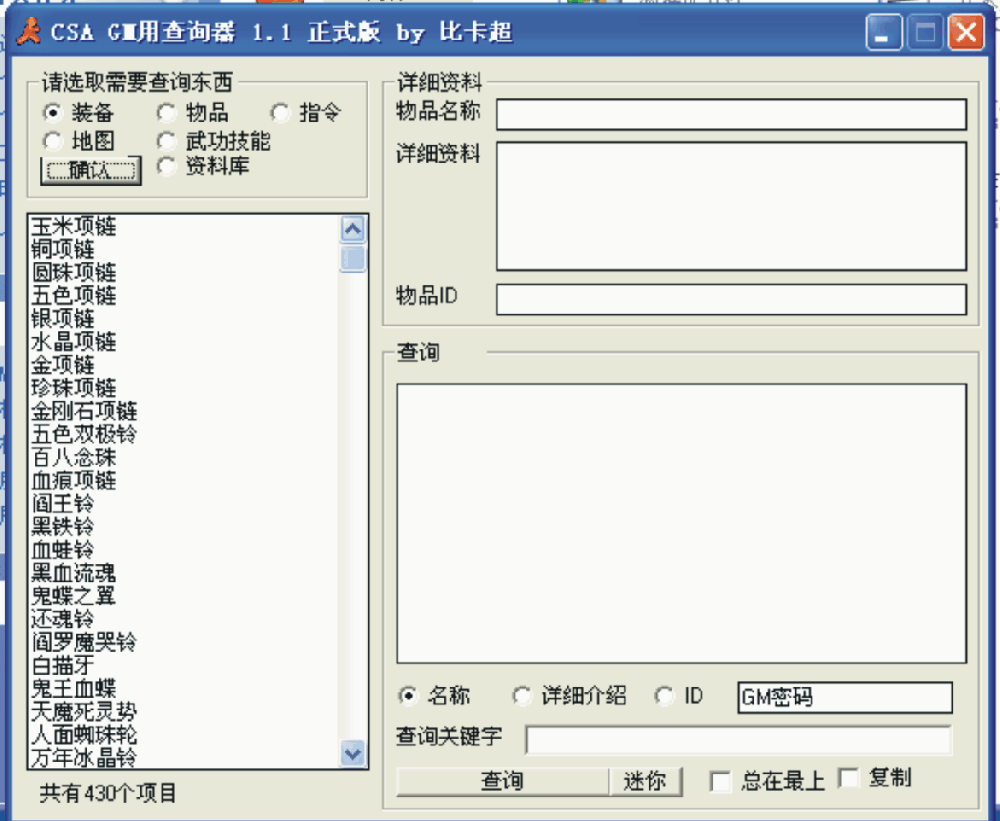This screenshot has width=1000, height=821.
Task: Select 详细介绍 search mode radio
Action: click(522, 696)
